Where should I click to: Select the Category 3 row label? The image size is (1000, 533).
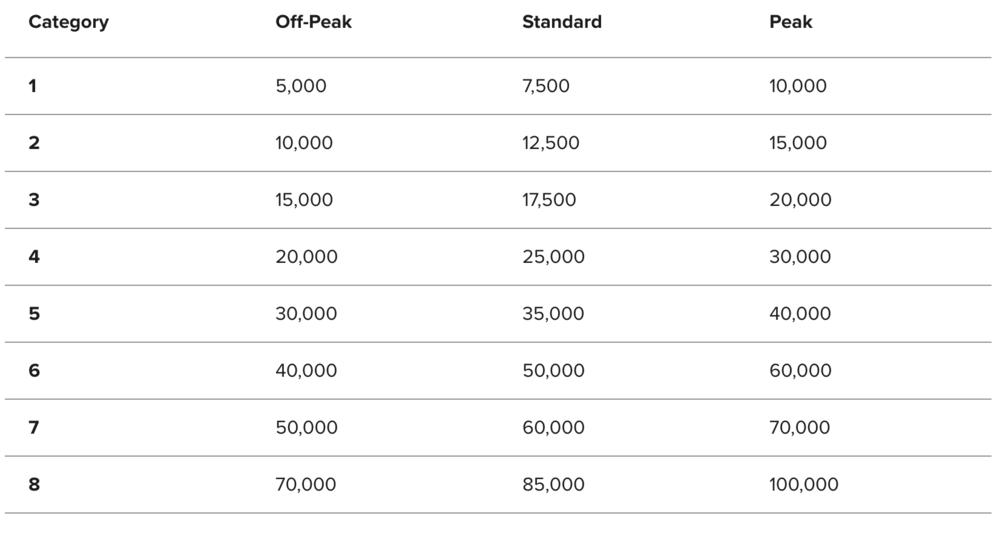34,200
